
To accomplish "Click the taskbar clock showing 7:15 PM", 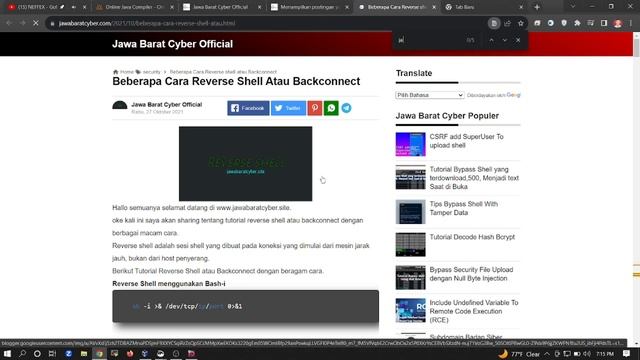I will (605, 353).
